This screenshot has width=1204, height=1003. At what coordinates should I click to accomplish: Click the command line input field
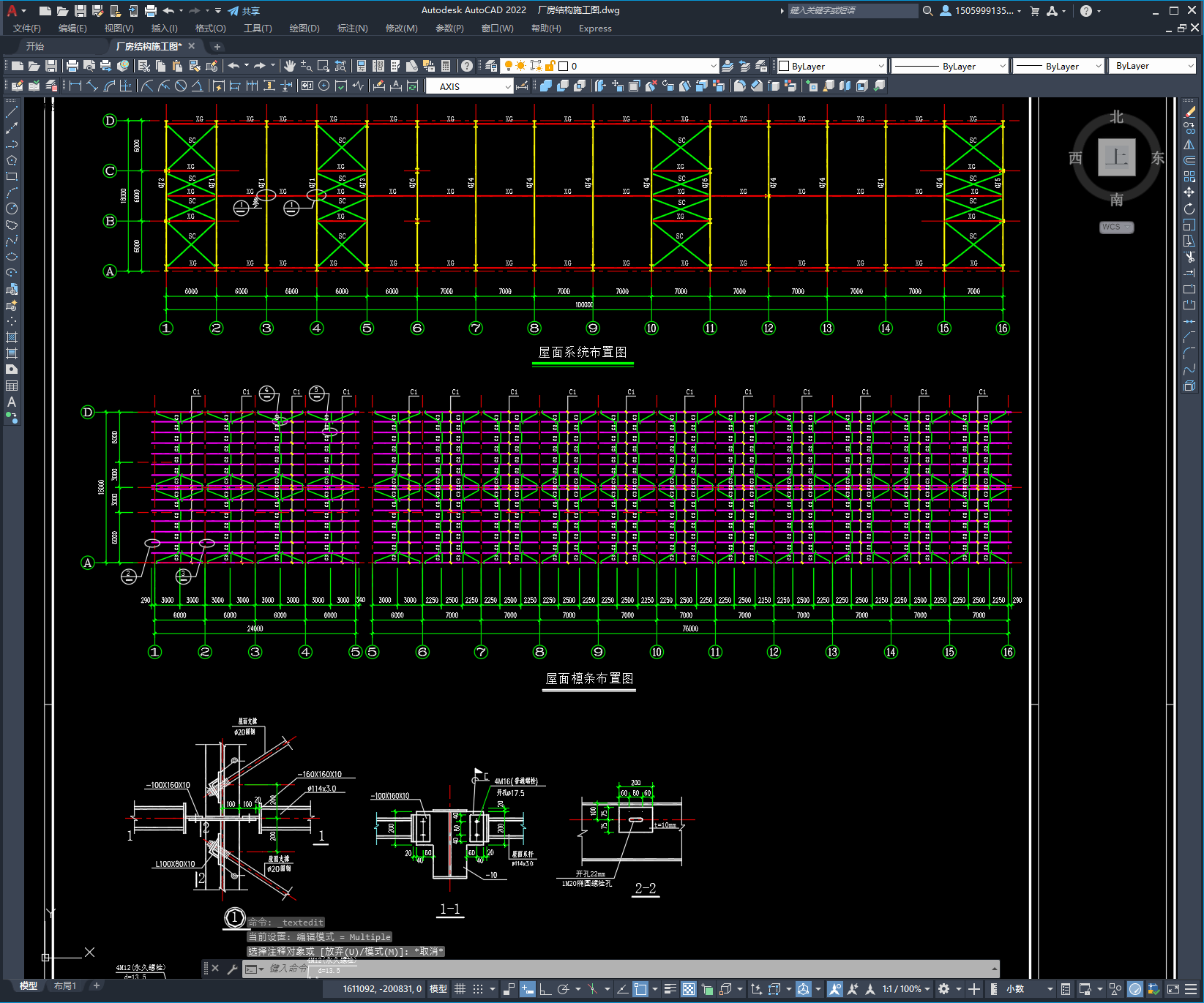(x=622, y=969)
